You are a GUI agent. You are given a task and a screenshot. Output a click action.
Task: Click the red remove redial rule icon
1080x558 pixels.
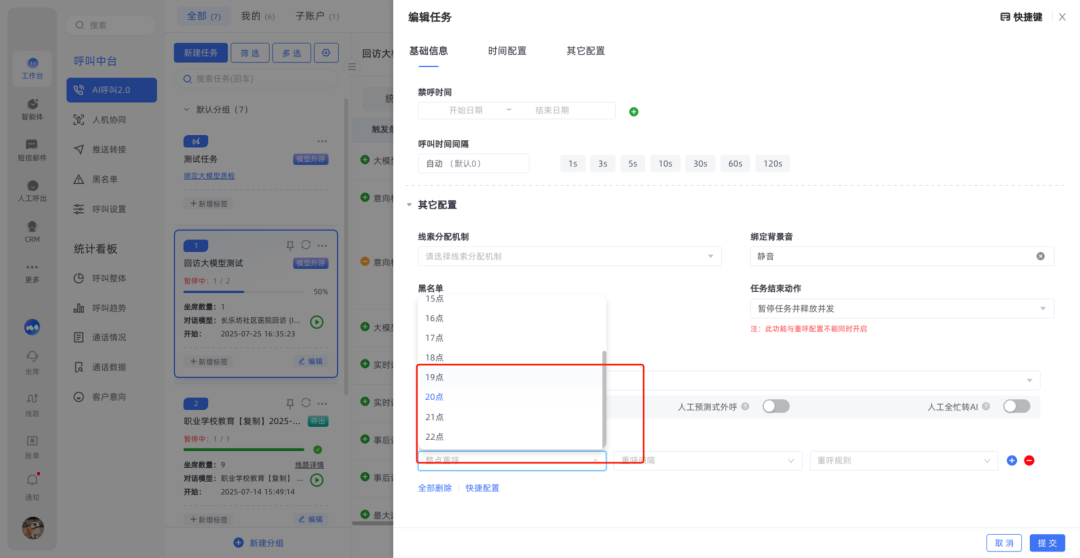pos(1029,460)
